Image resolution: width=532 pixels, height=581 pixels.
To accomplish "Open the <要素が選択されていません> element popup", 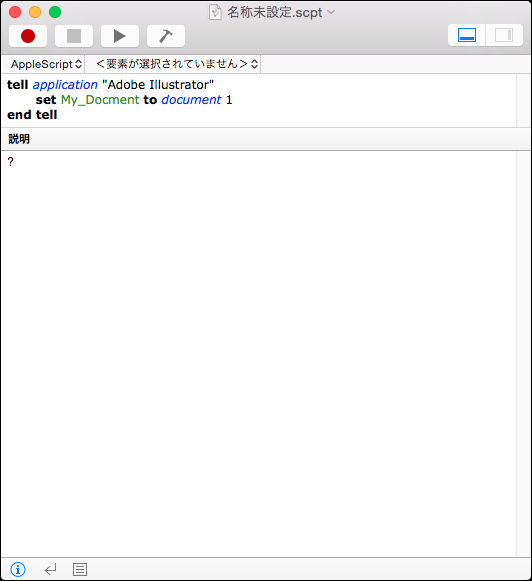I will 176,64.
